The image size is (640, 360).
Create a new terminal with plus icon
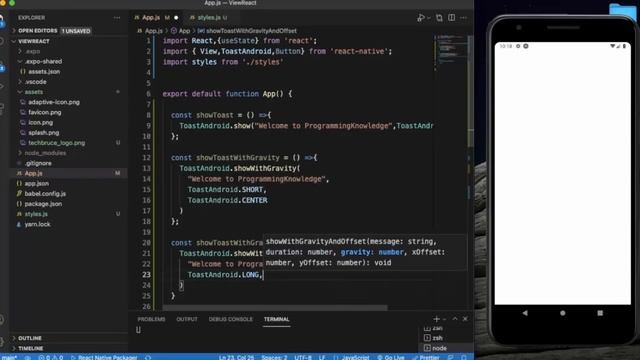[x=436, y=319]
